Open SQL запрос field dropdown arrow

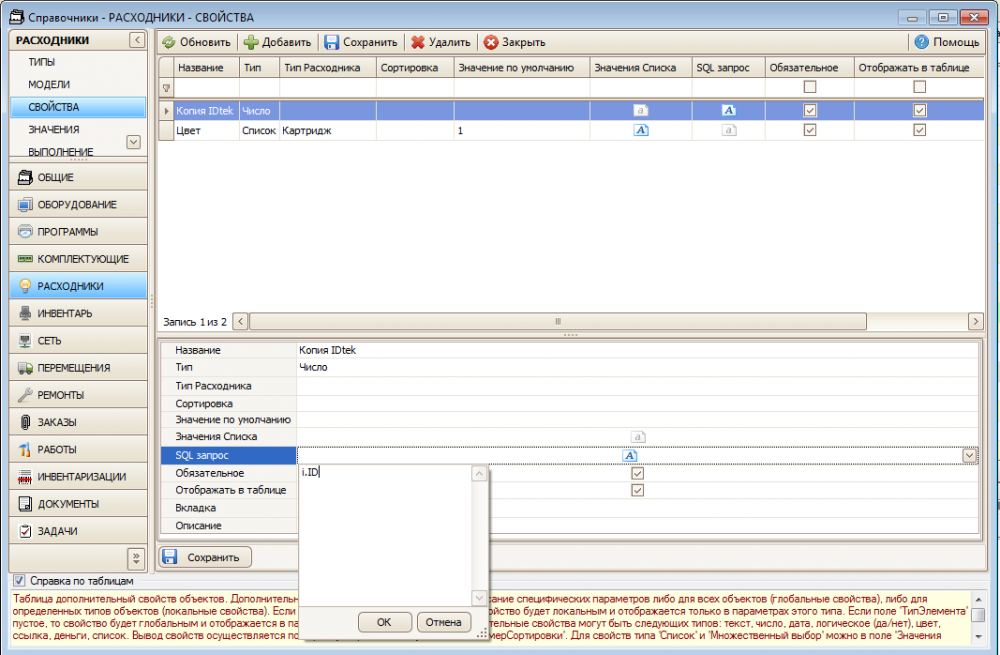[x=969, y=456]
